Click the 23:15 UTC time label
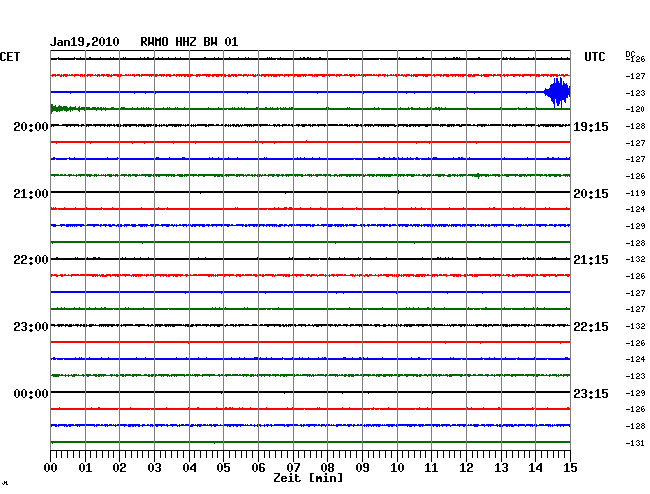The image size is (650, 494). tap(591, 393)
